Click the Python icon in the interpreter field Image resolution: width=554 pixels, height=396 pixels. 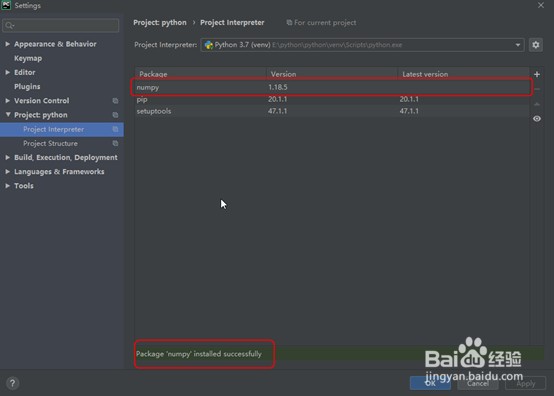pos(209,45)
